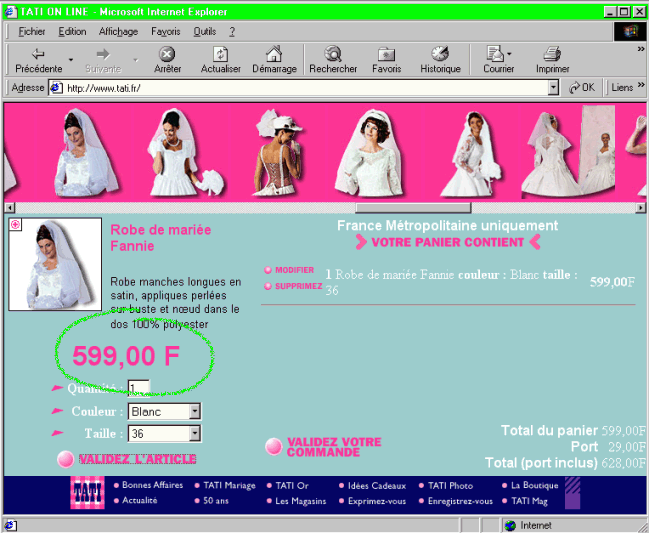Open TATI Or footer link
This screenshot has width=649, height=533.
point(292,485)
